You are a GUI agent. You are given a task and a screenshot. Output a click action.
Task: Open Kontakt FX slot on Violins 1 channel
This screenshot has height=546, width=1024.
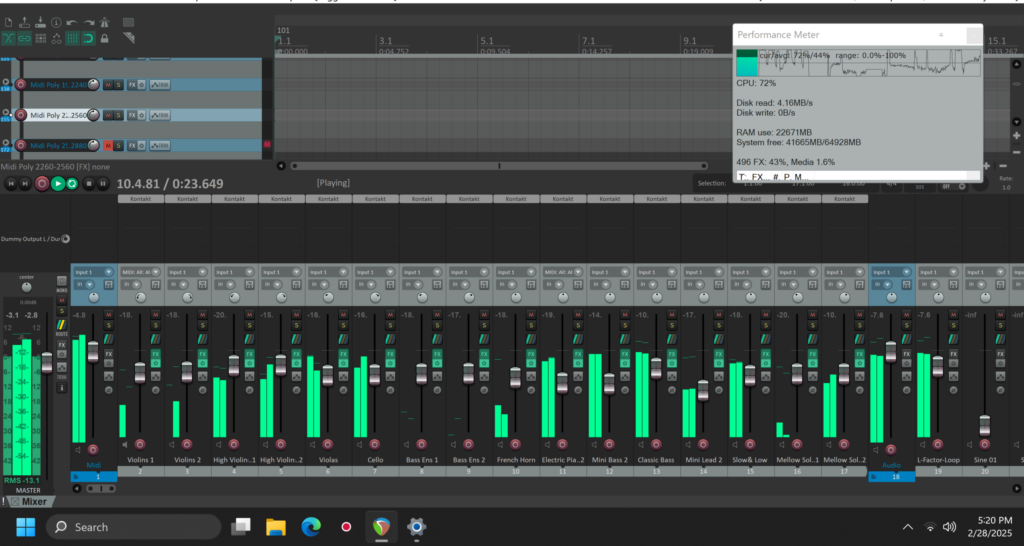(140, 199)
